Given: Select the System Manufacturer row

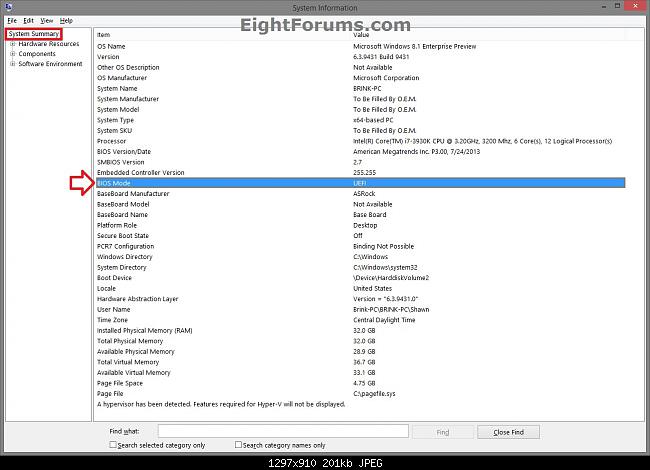Looking at the screenshot, I should [x=360, y=99].
